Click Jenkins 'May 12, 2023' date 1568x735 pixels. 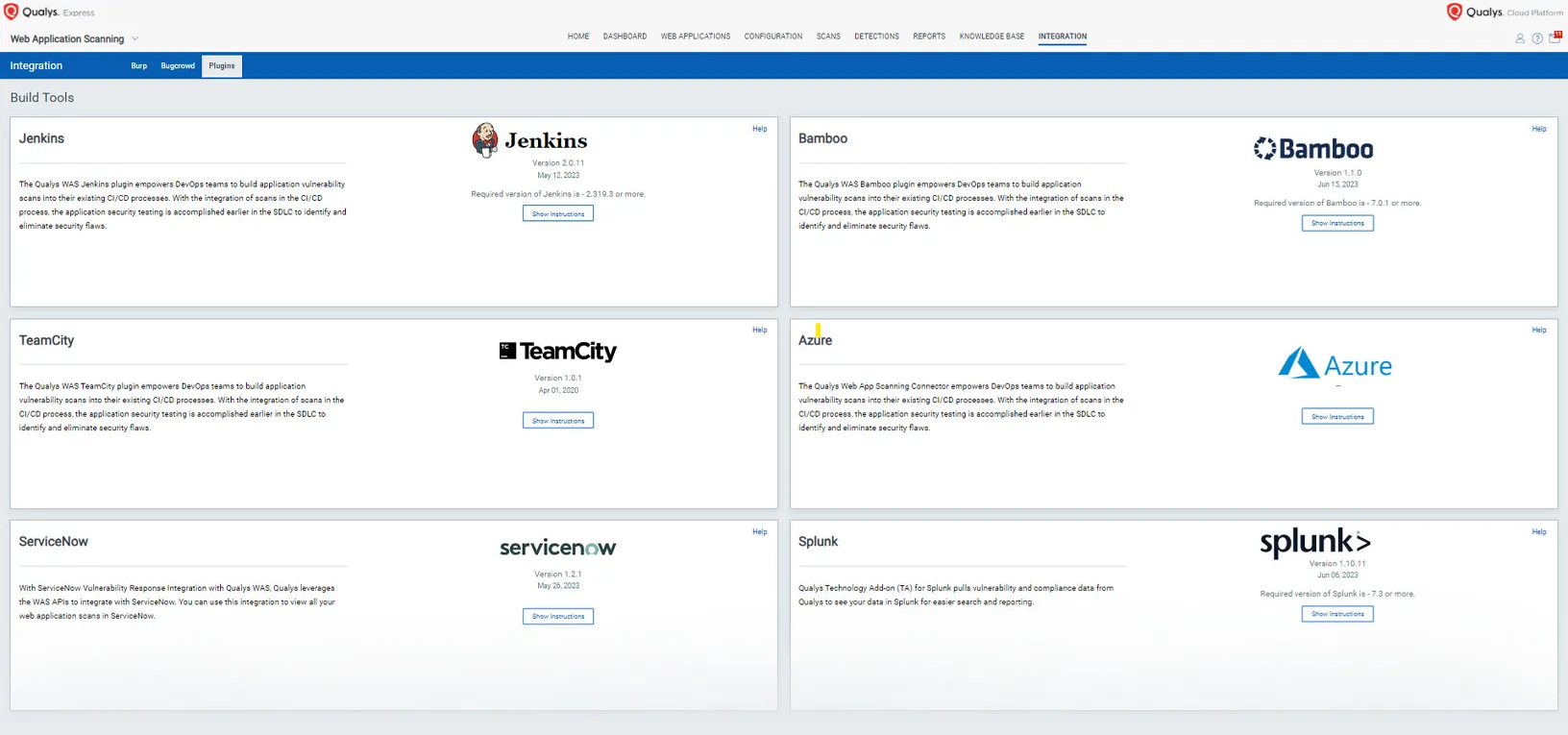point(558,176)
